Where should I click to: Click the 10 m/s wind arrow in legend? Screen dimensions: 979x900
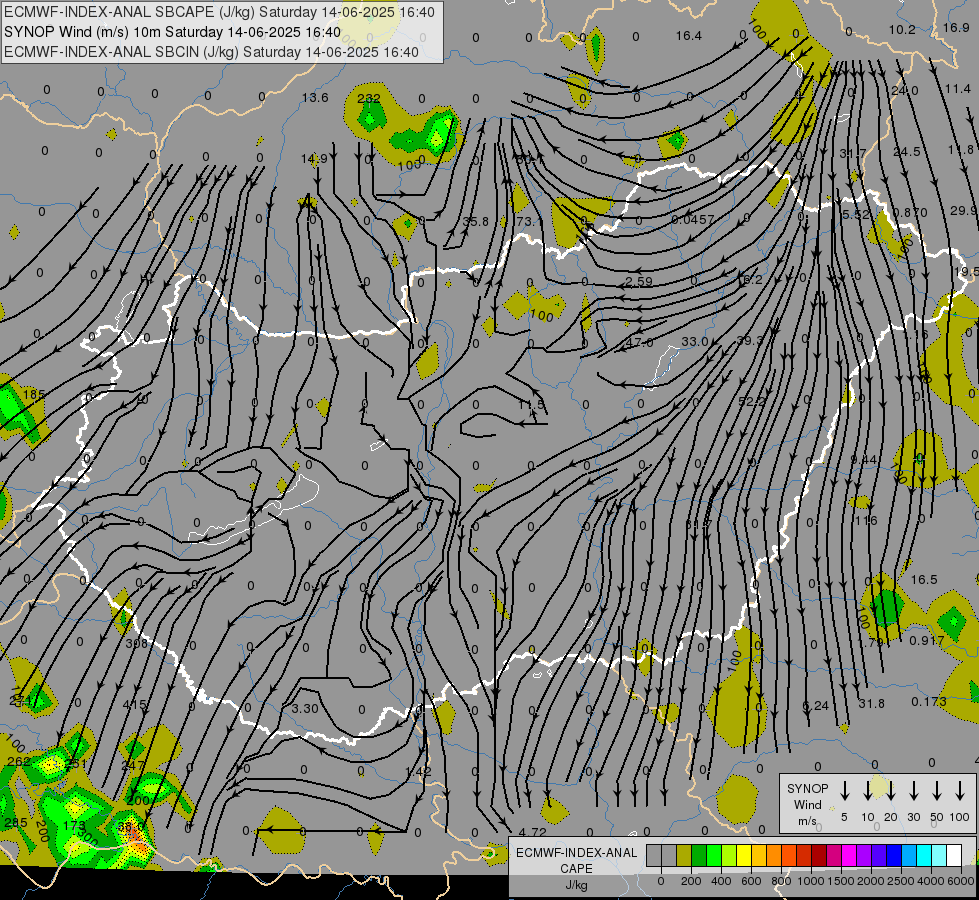(x=867, y=790)
